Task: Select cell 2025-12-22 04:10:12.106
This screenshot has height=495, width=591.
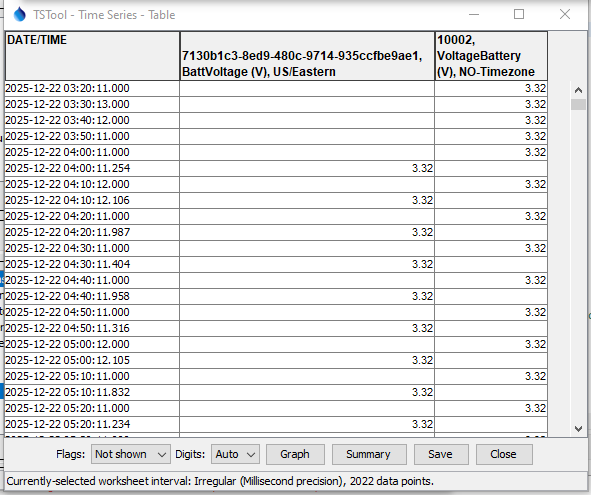Action: 92,201
